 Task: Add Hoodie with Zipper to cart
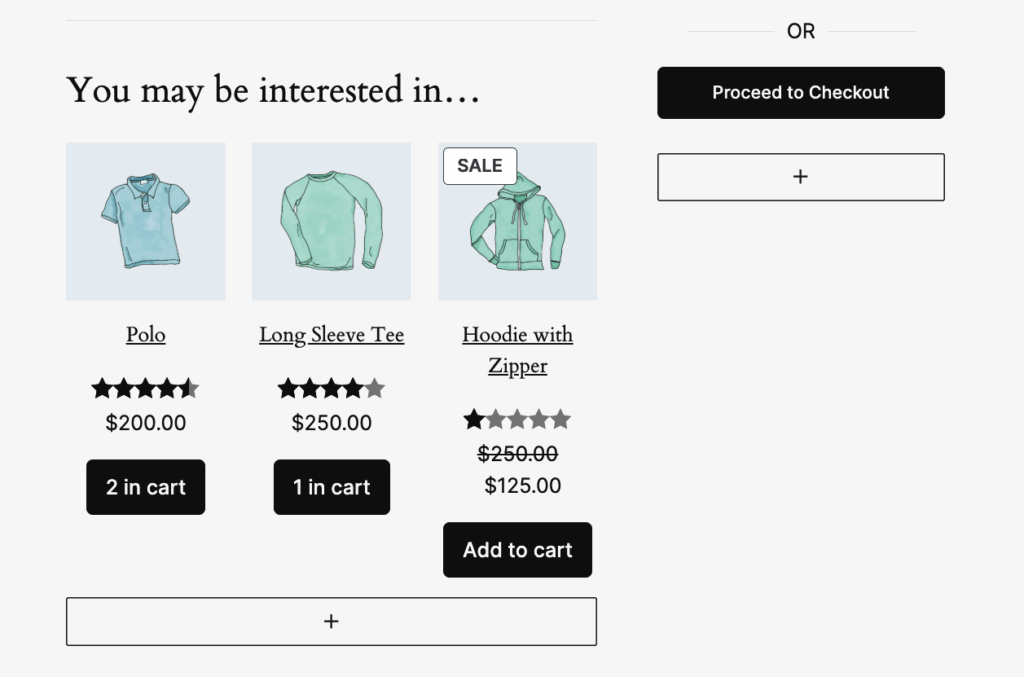517,550
